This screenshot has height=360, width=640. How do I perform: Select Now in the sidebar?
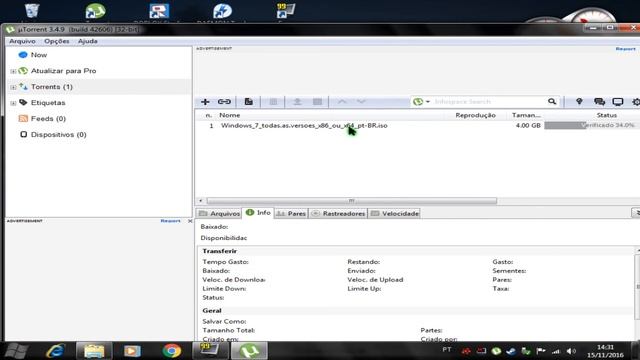click(x=39, y=55)
